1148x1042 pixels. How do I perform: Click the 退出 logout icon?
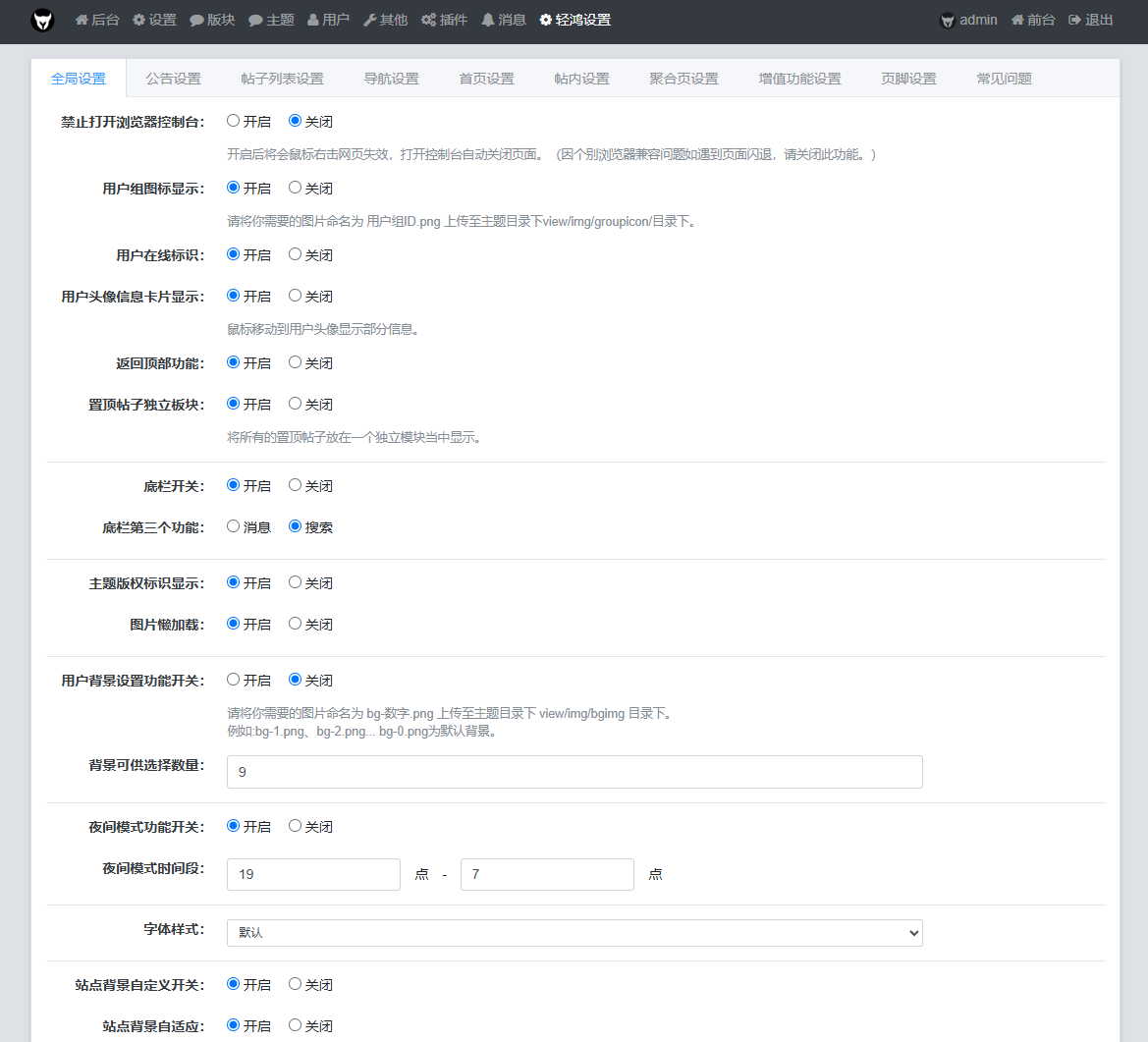[1090, 20]
